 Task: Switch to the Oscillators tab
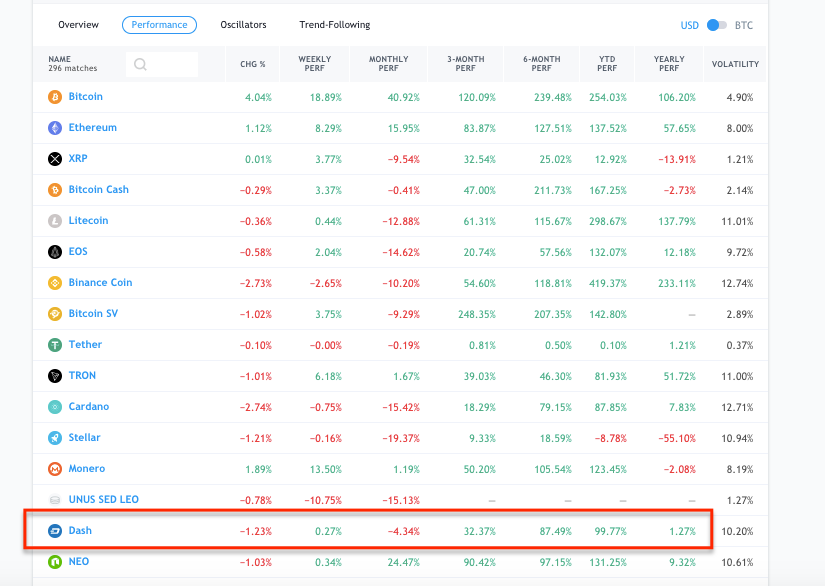pos(244,25)
